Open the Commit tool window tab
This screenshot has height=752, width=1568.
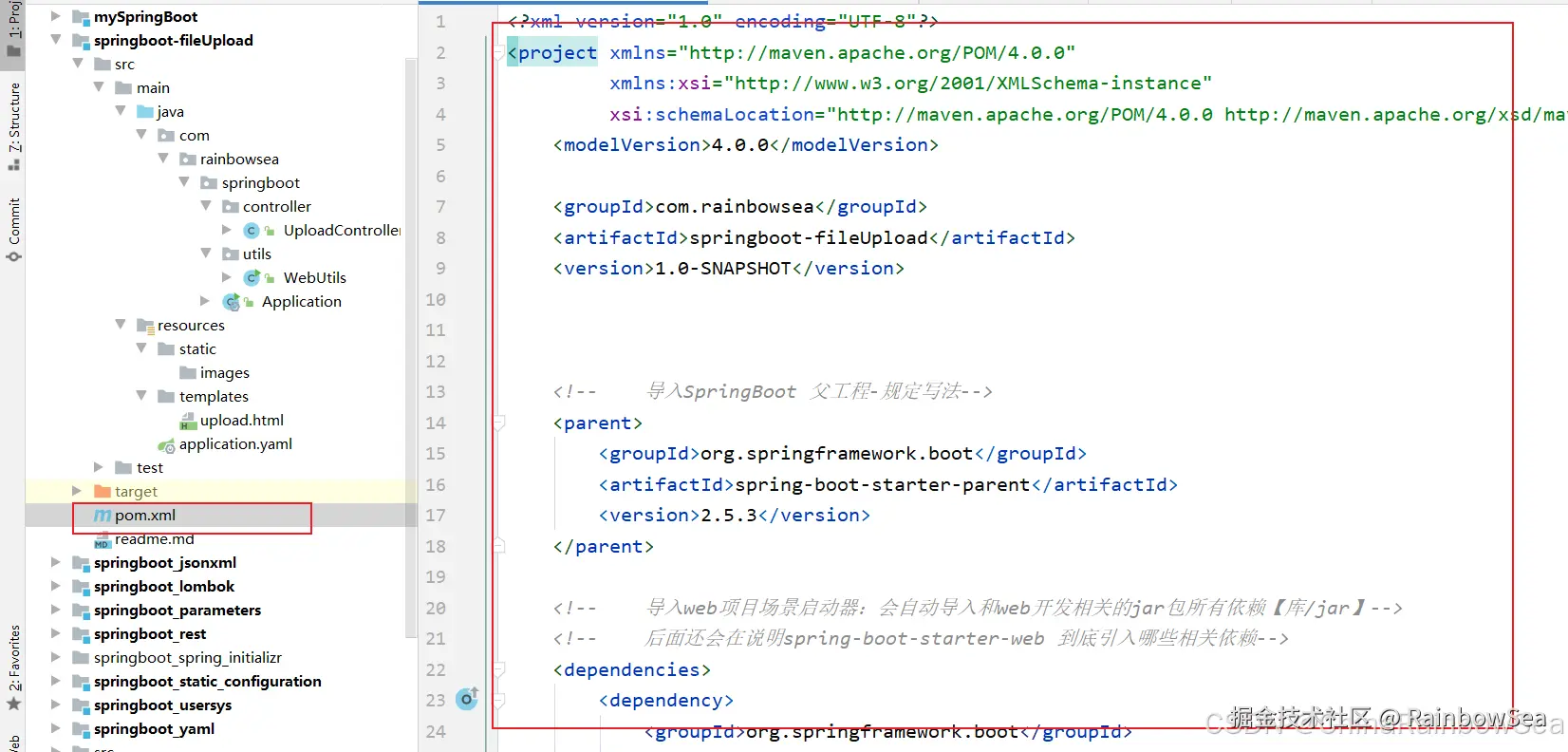pos(13,229)
